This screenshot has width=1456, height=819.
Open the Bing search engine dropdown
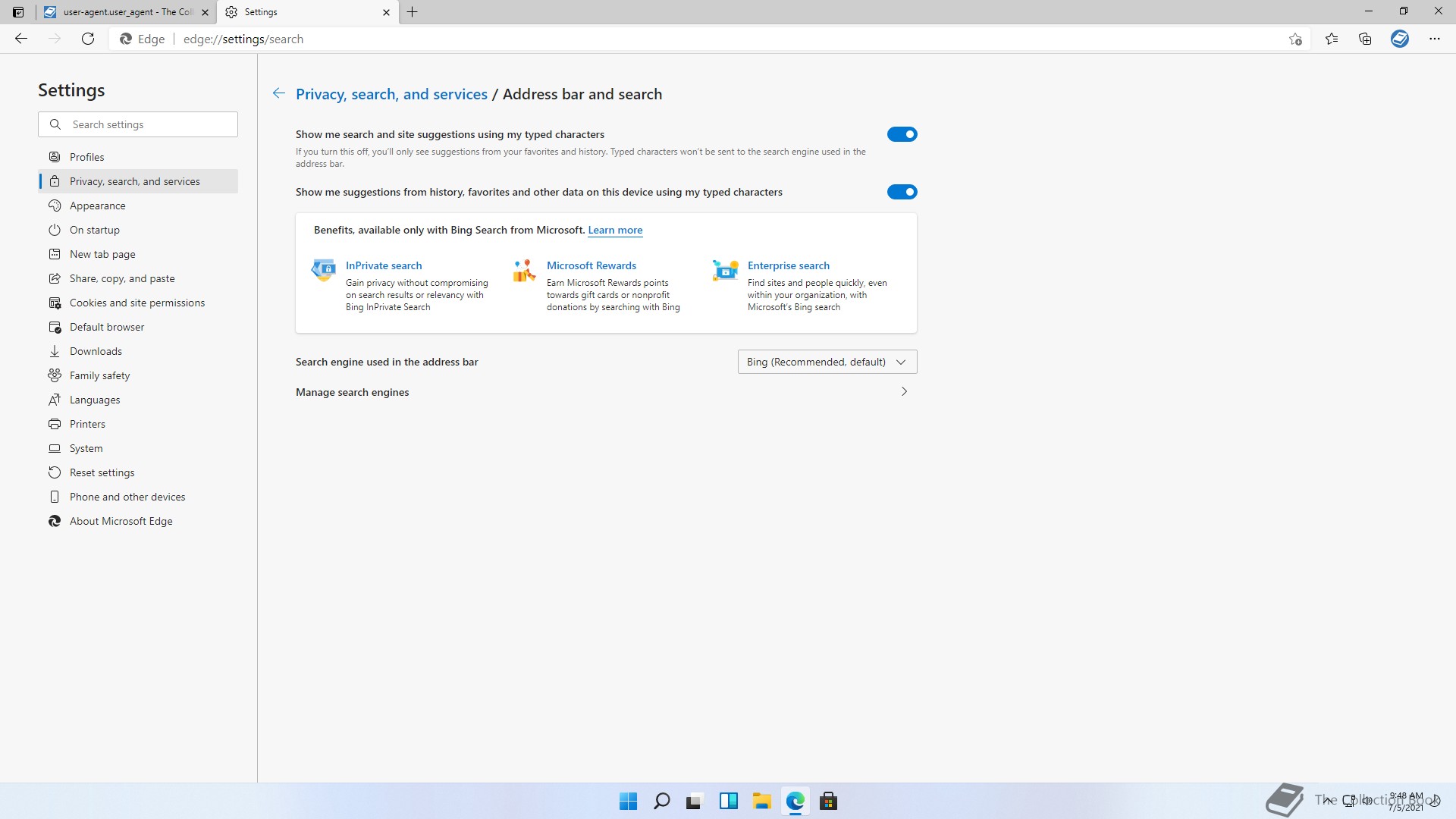tap(827, 362)
